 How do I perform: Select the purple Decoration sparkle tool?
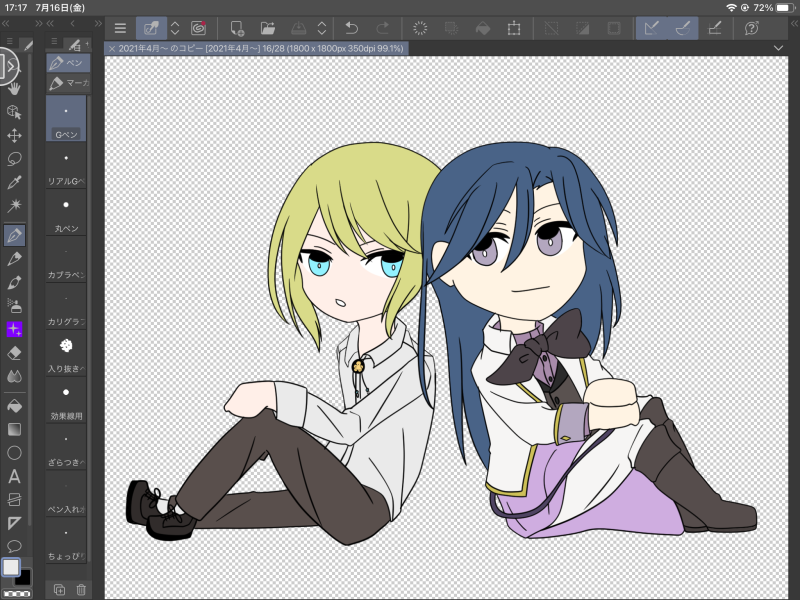[x=14, y=329]
